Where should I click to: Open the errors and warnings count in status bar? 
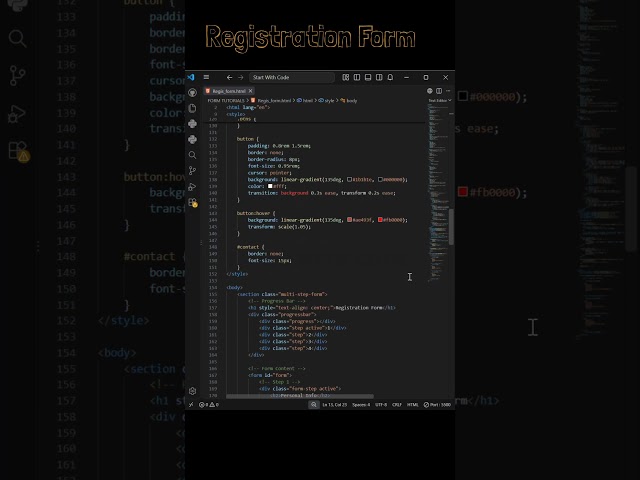pos(209,404)
